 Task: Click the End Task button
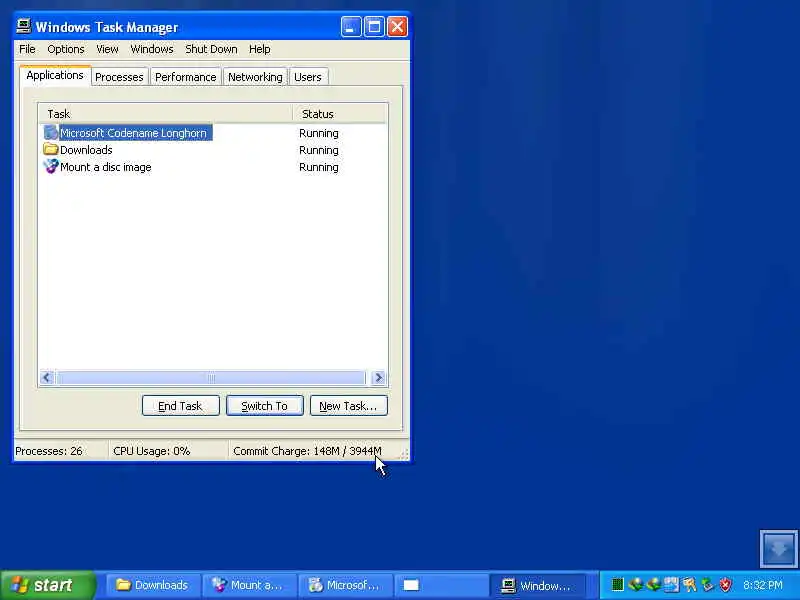(x=181, y=406)
